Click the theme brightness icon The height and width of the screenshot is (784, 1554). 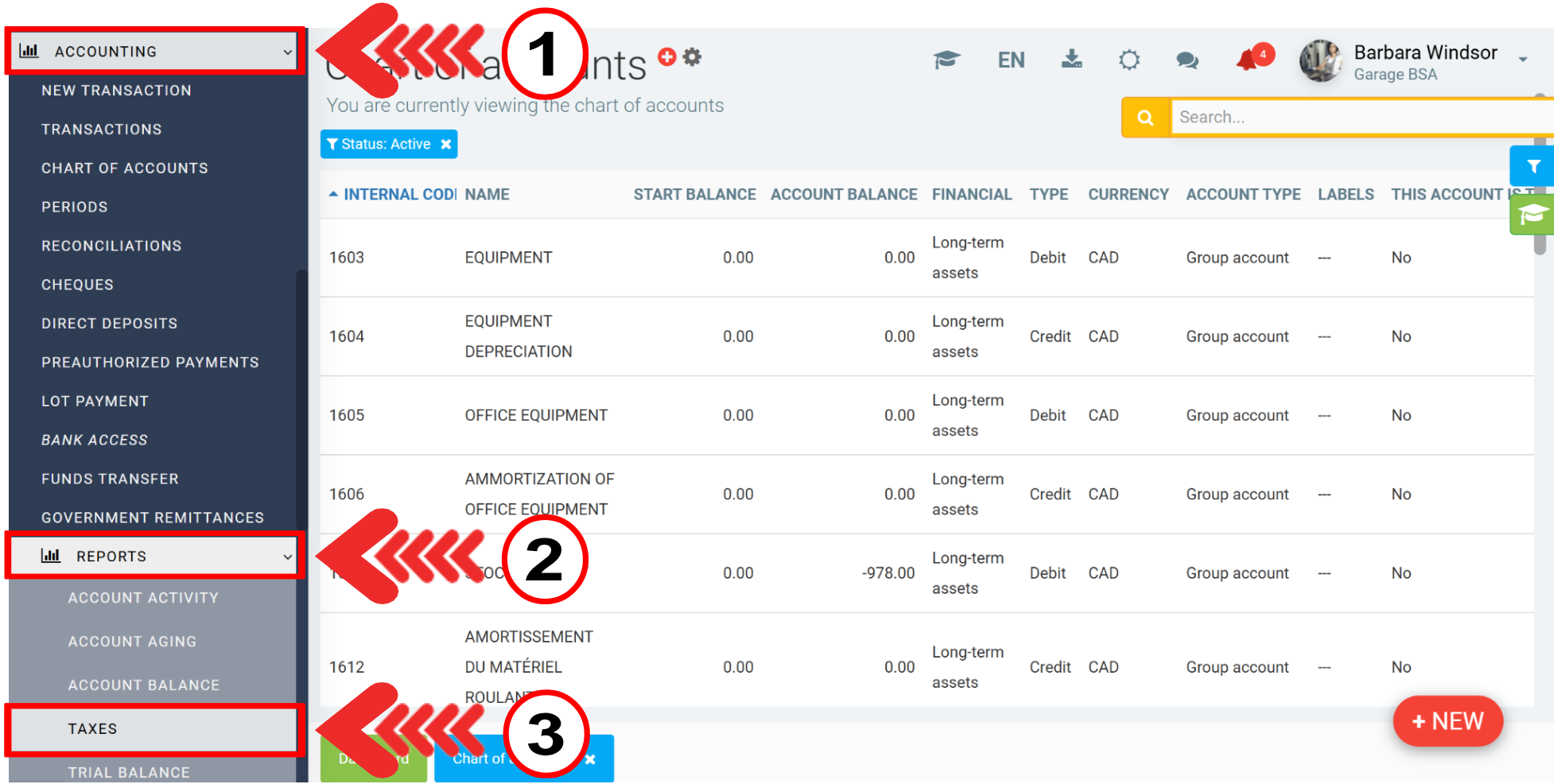(x=1129, y=60)
